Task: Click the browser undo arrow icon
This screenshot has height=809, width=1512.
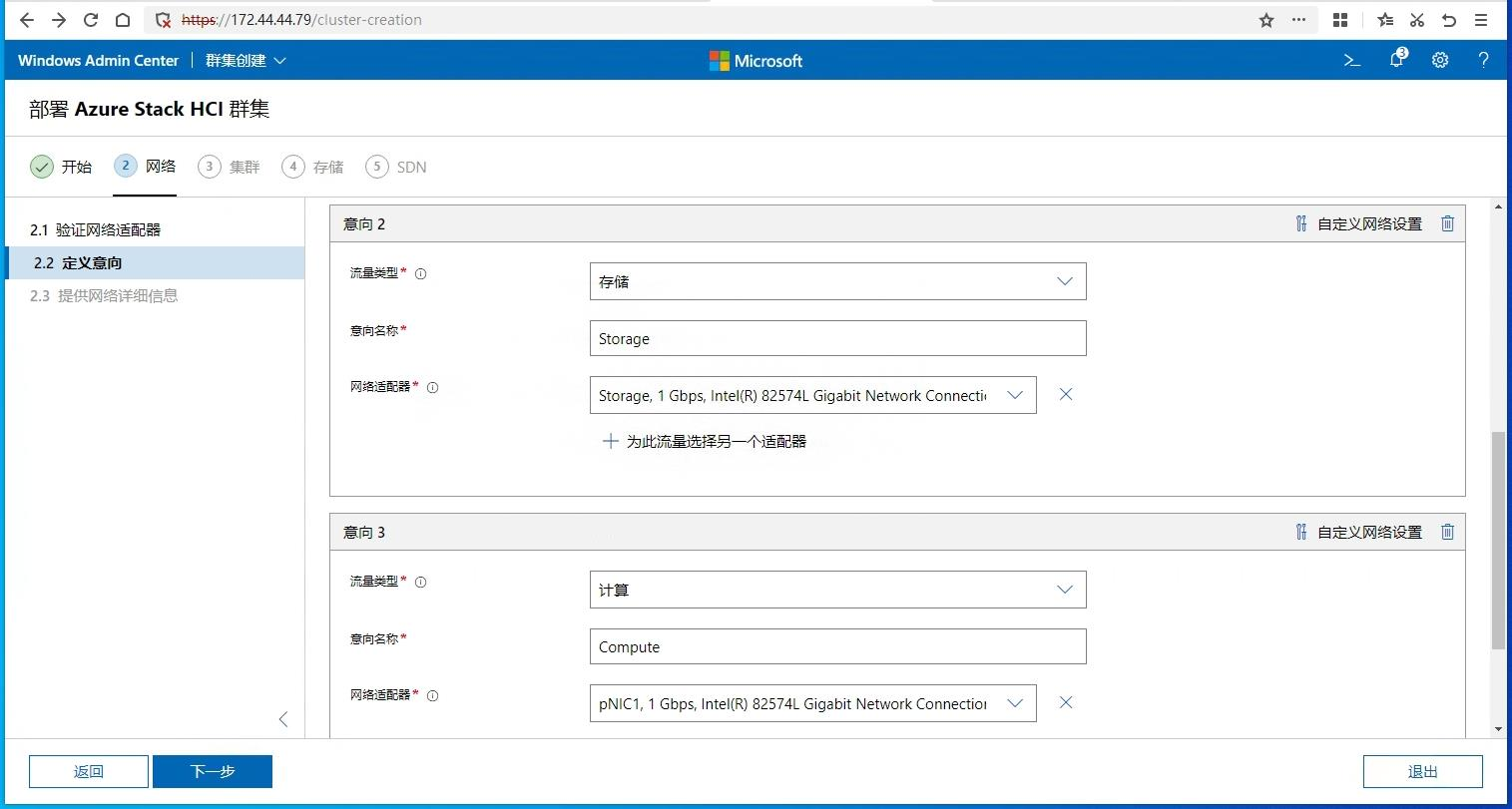Action: (x=1449, y=20)
